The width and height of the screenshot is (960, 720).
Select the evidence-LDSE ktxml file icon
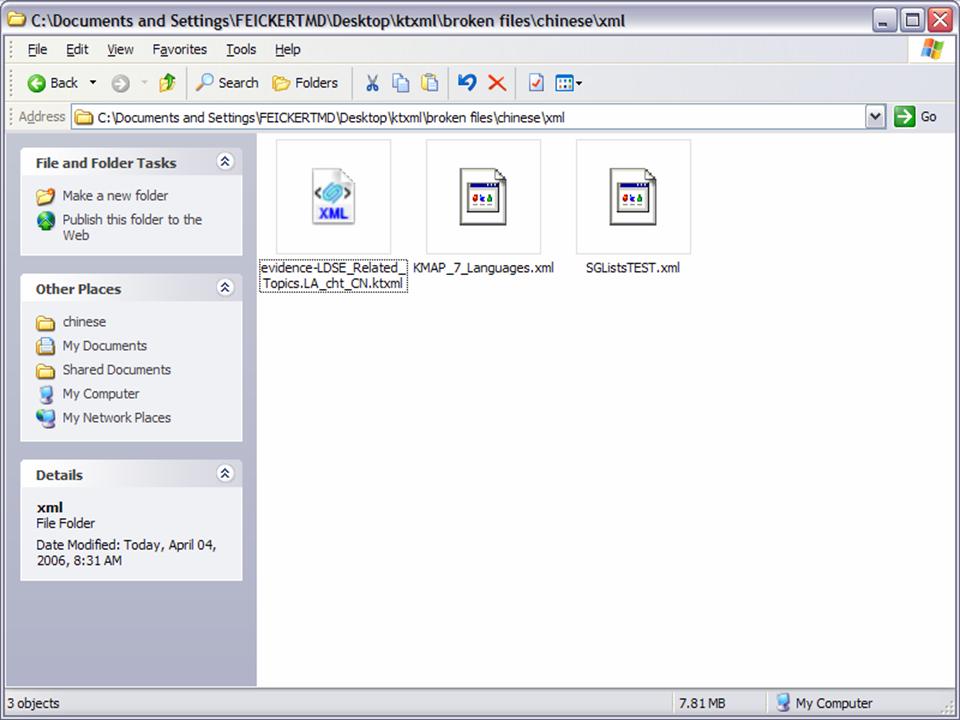tap(333, 197)
